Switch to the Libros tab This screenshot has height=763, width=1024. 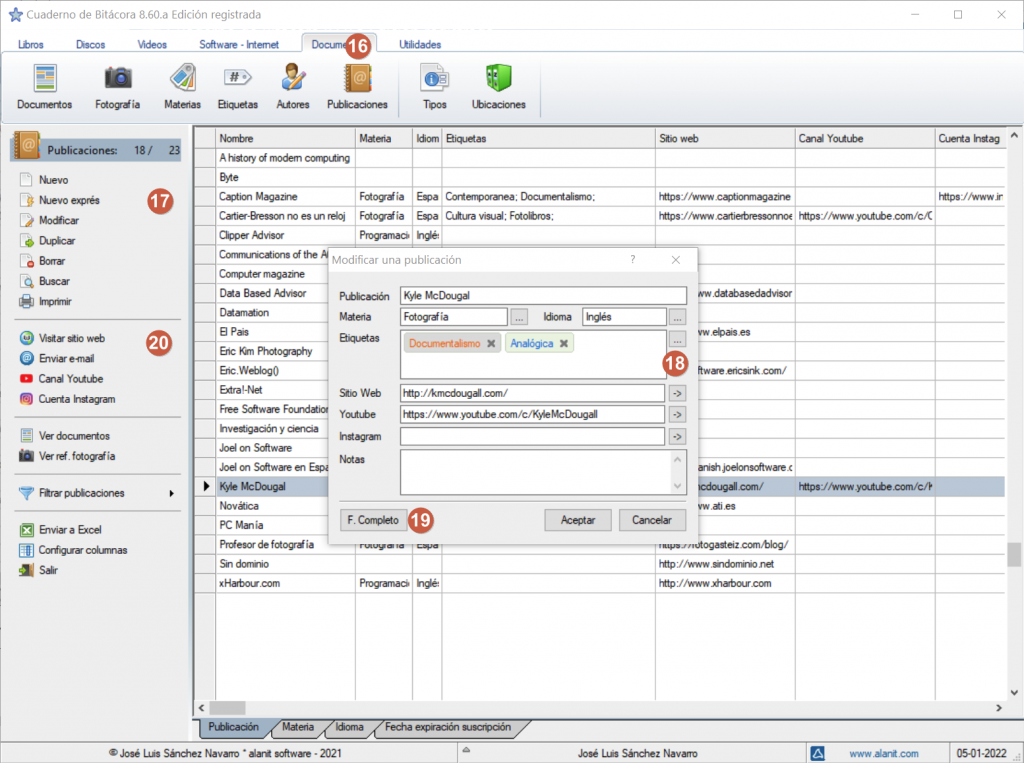[x=31, y=44]
